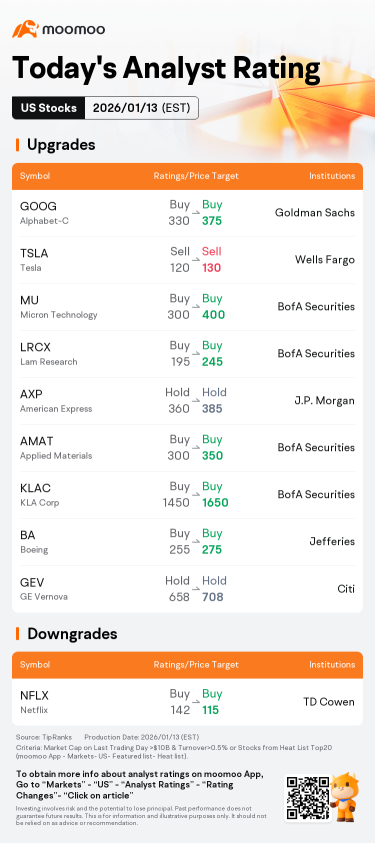Viewport: 375px width, 843px height.
Task: Click the arrow in the TSLA rating row
Action: [196, 260]
